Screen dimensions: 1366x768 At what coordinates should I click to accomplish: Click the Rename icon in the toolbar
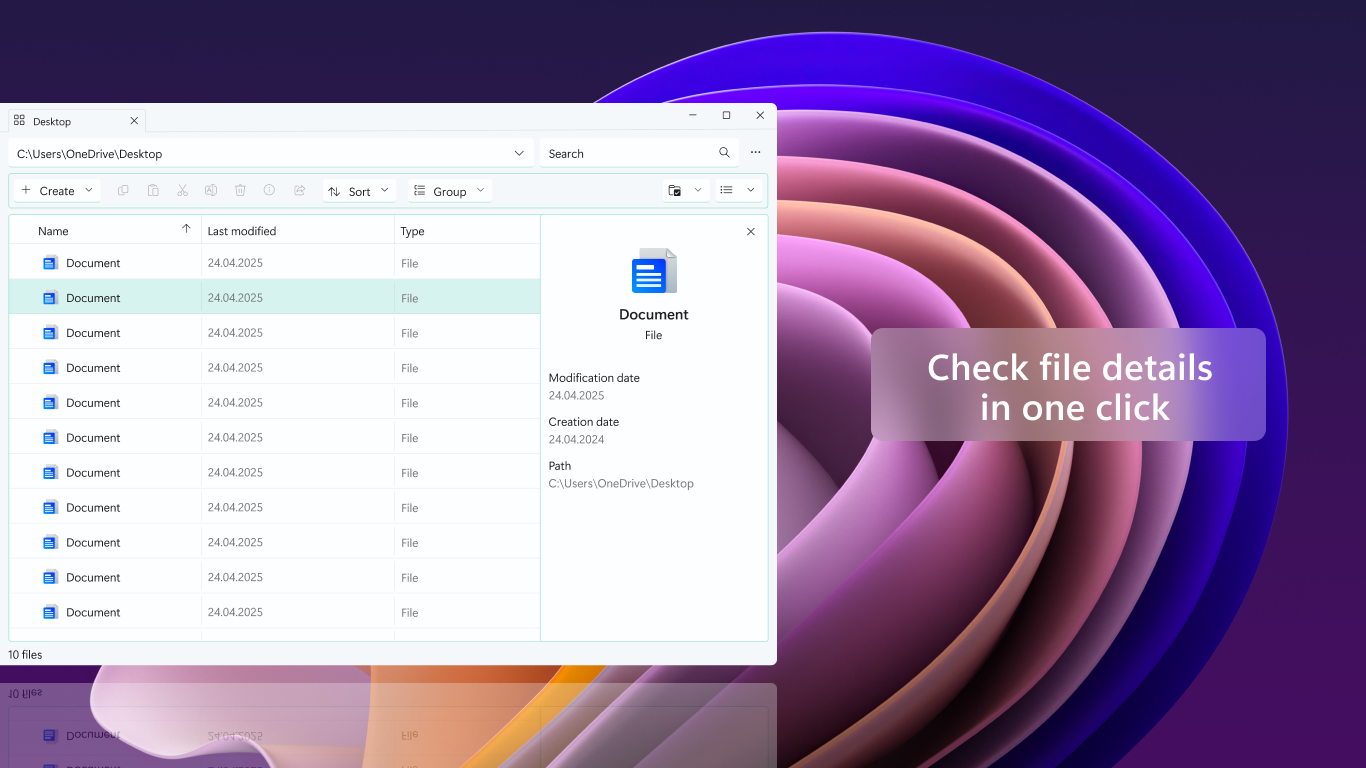[x=211, y=190]
